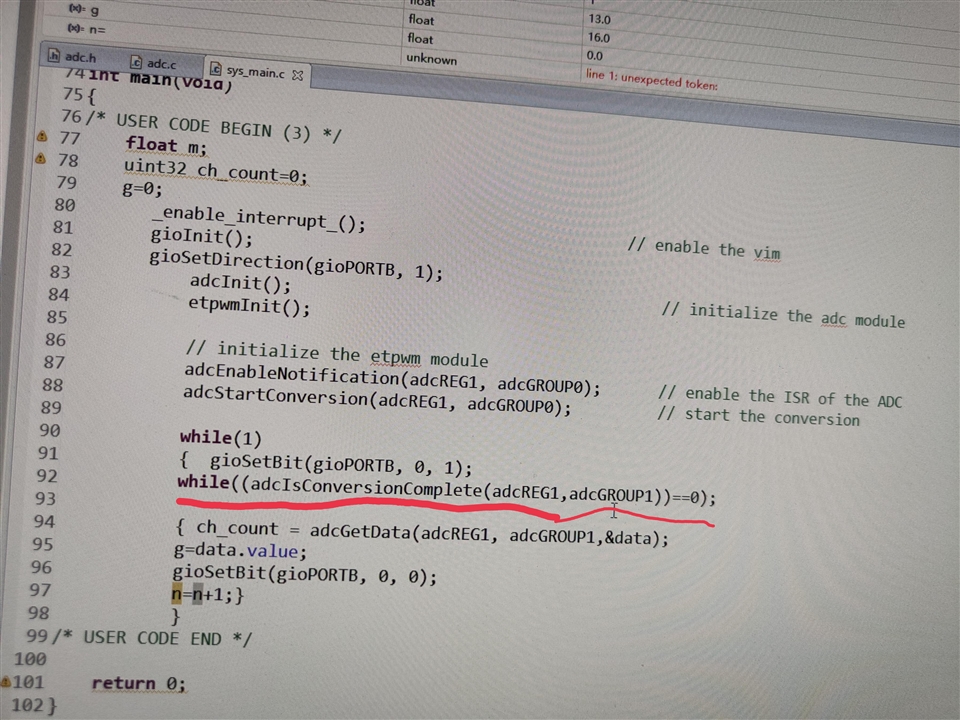Click the 'adcGetData(adcREG1, adcGROUP1,&data)' call
The height and width of the screenshot is (720, 960).
click(x=489, y=533)
